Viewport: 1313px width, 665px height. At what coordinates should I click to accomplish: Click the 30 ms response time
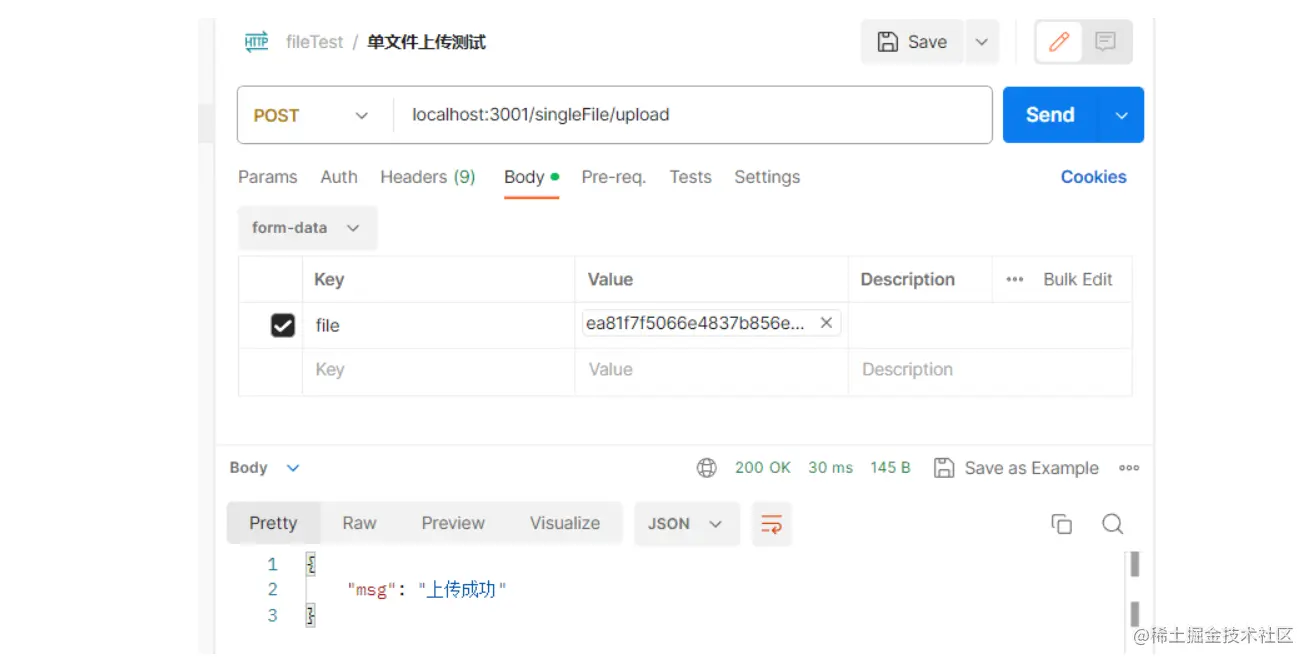tap(830, 468)
